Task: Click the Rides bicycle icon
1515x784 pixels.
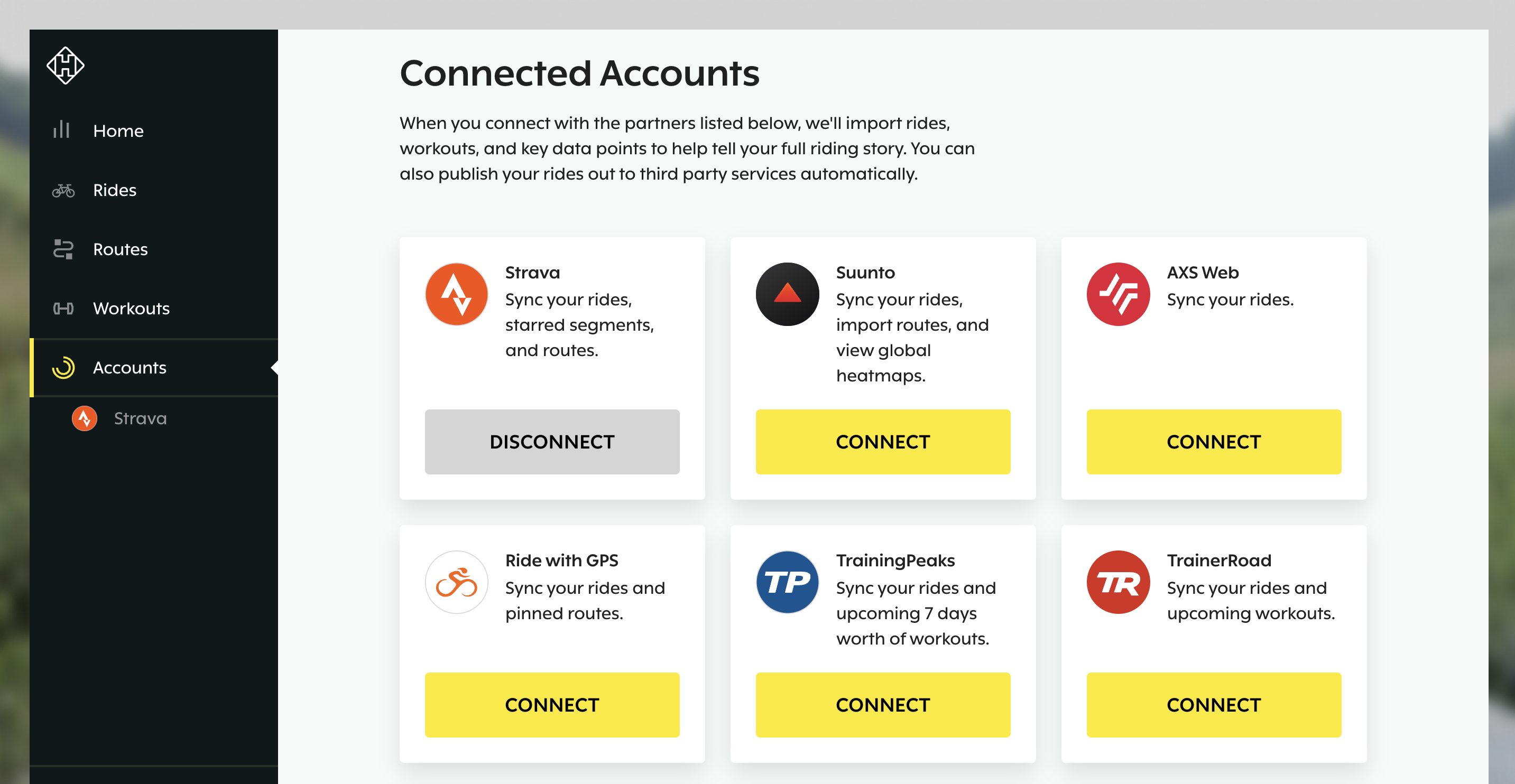Action: click(63, 190)
